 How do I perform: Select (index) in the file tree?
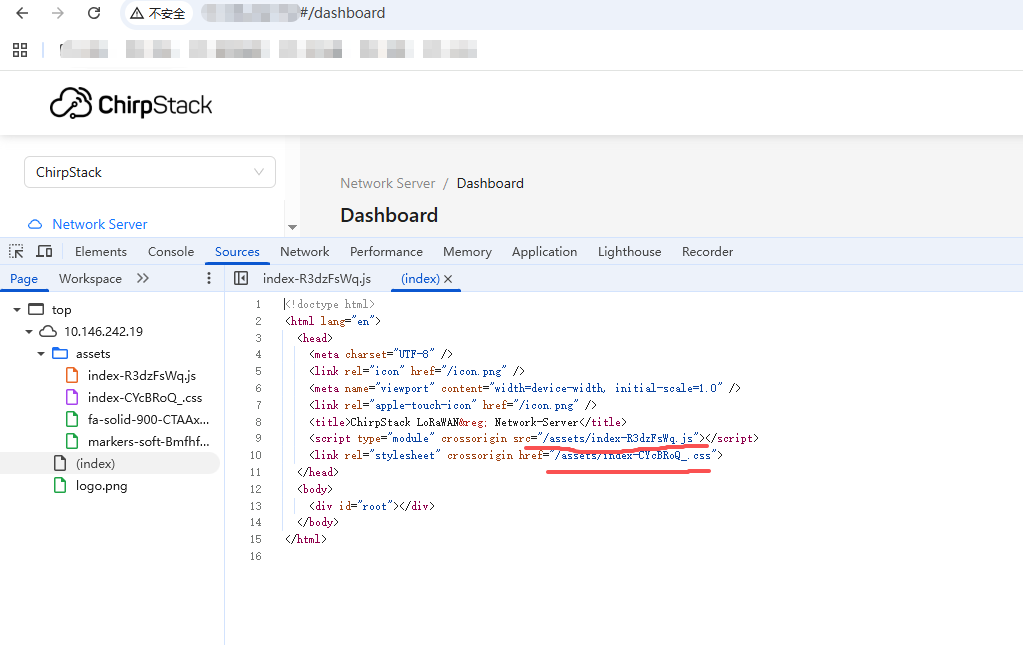pyautogui.click(x=95, y=464)
